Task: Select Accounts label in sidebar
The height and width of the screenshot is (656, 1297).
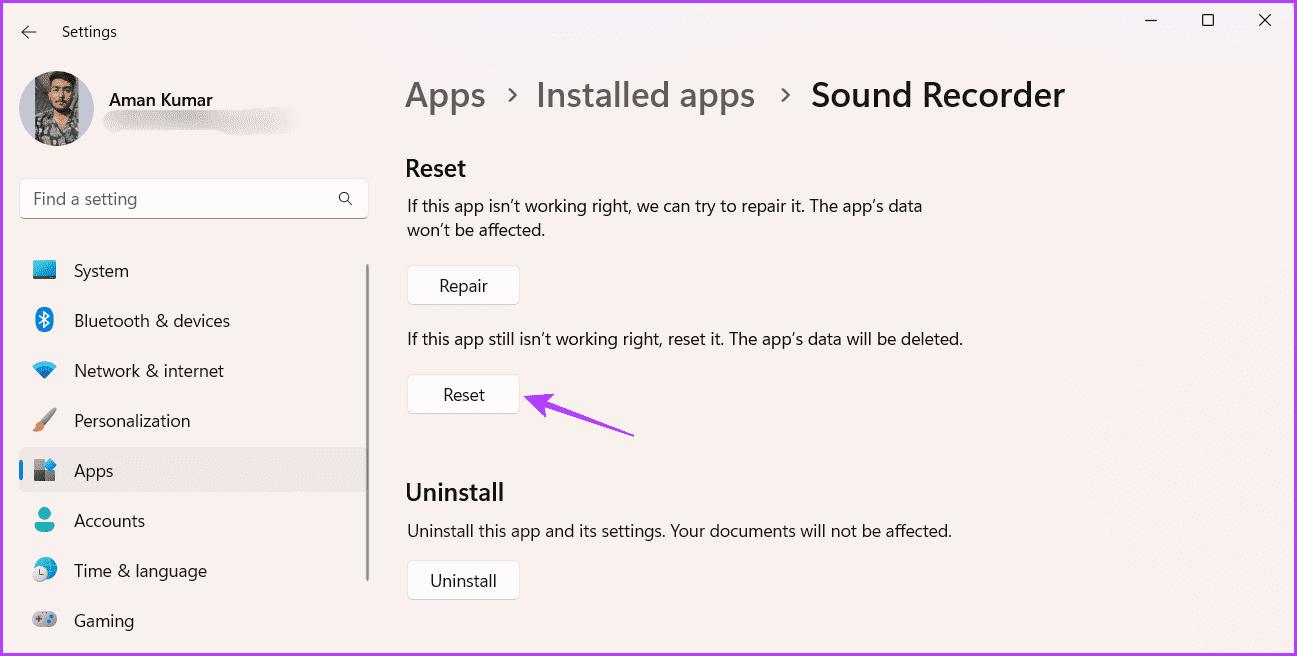Action: (109, 521)
